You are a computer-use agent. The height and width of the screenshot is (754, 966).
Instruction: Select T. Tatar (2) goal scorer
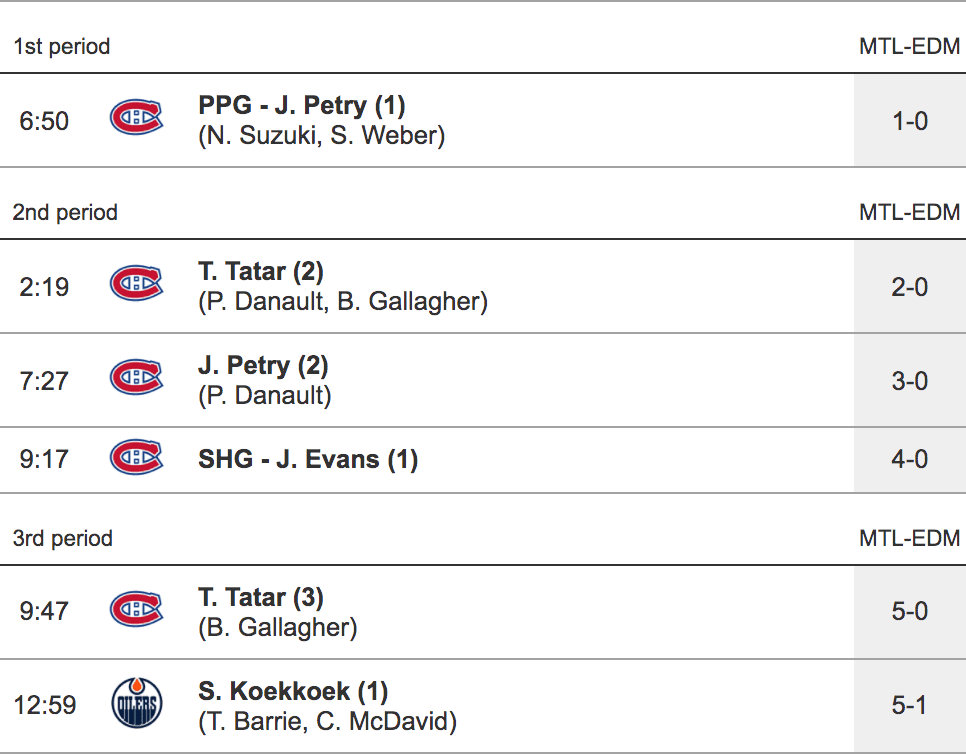click(x=261, y=271)
